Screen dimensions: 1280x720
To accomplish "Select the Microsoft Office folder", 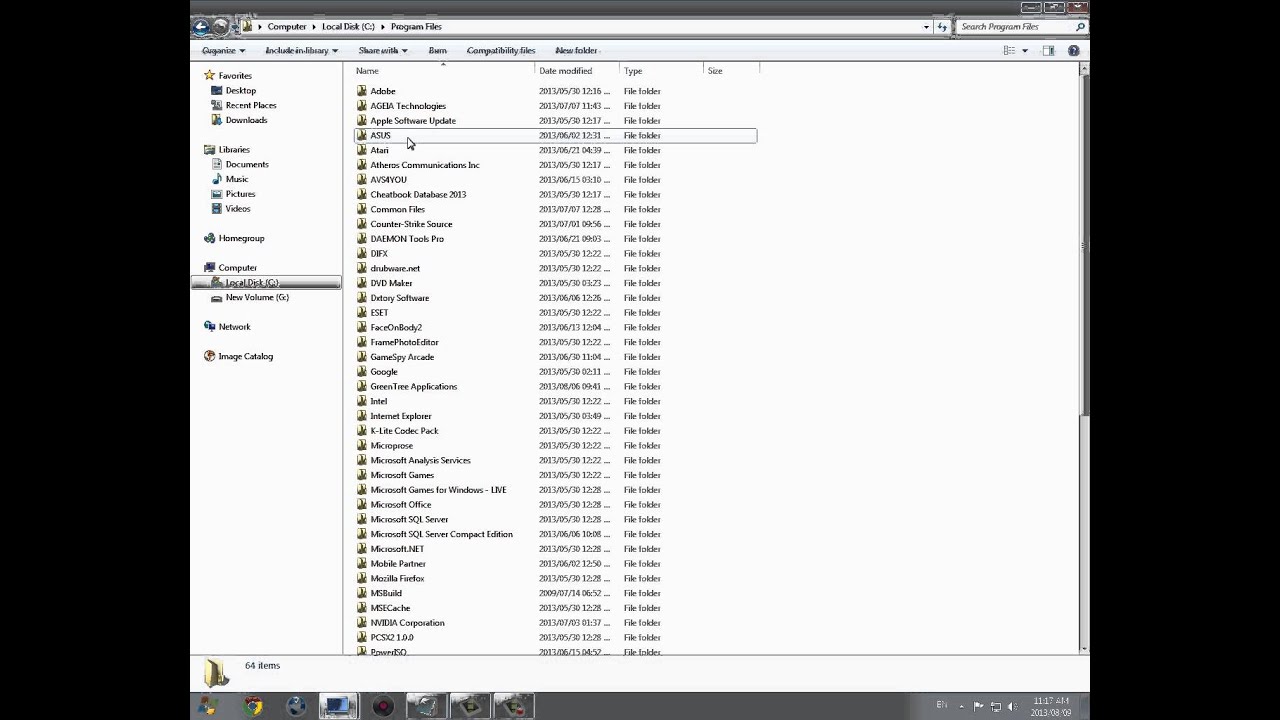I will (401, 504).
